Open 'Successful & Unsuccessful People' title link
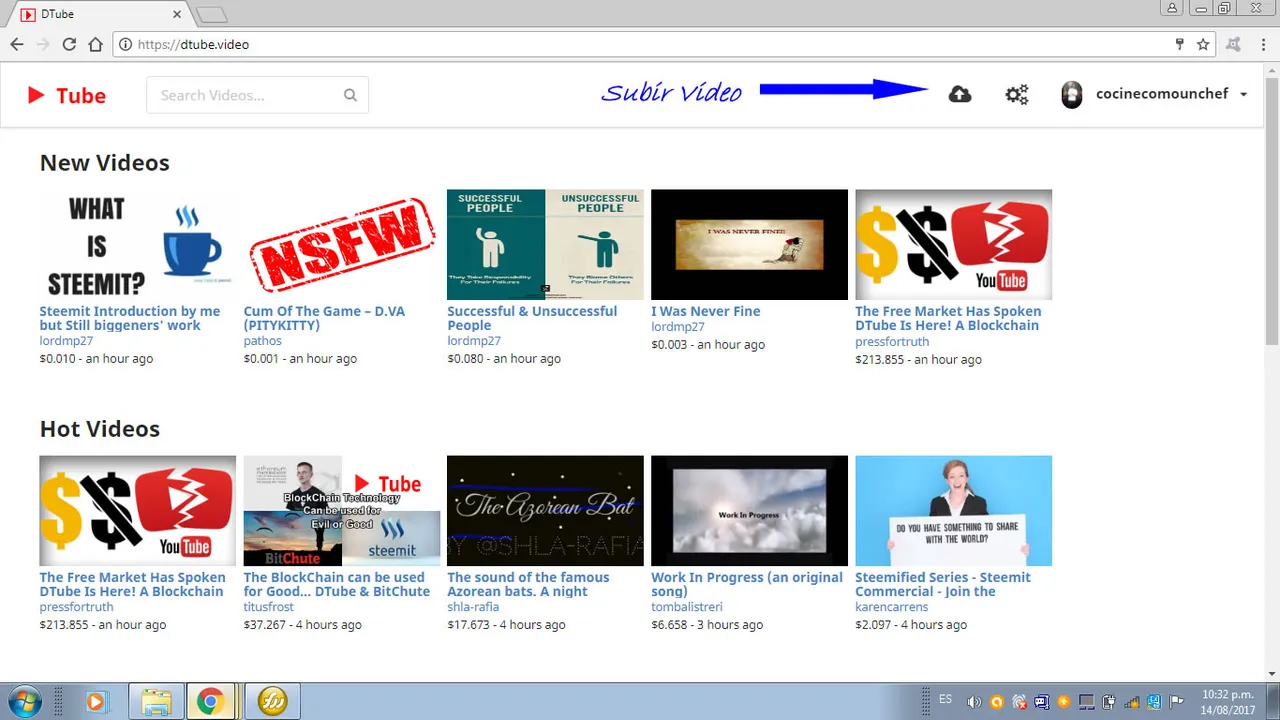The height and width of the screenshot is (720, 1280). [x=532, y=318]
